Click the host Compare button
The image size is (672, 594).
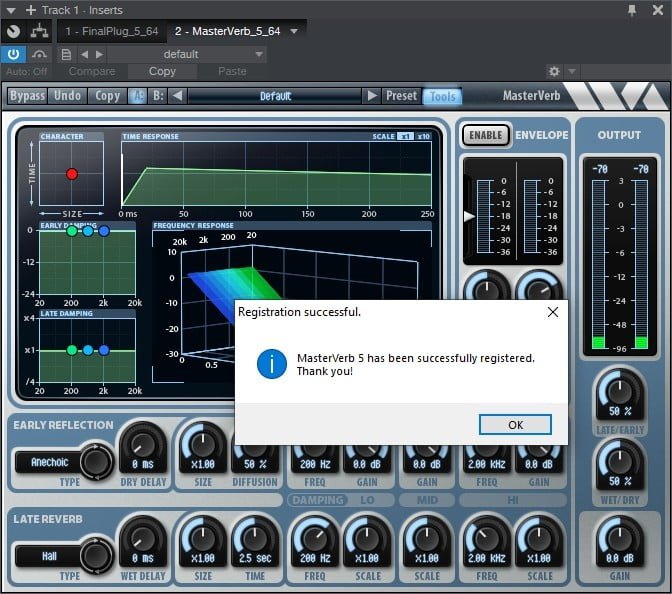[x=92, y=71]
